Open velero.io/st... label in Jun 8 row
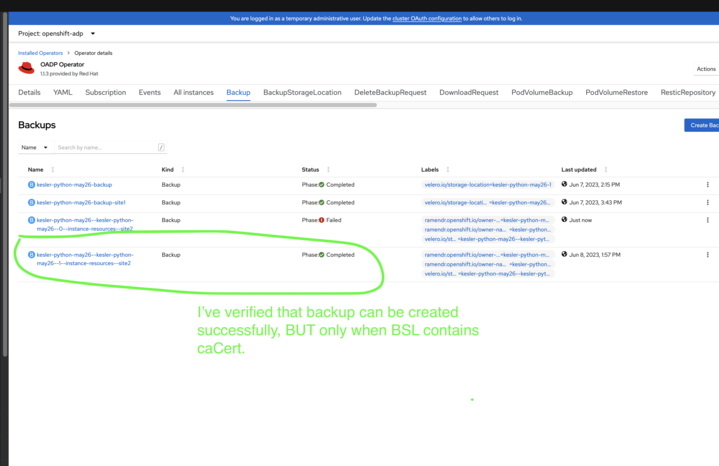Viewport: 719px width, 466px height. click(488, 274)
